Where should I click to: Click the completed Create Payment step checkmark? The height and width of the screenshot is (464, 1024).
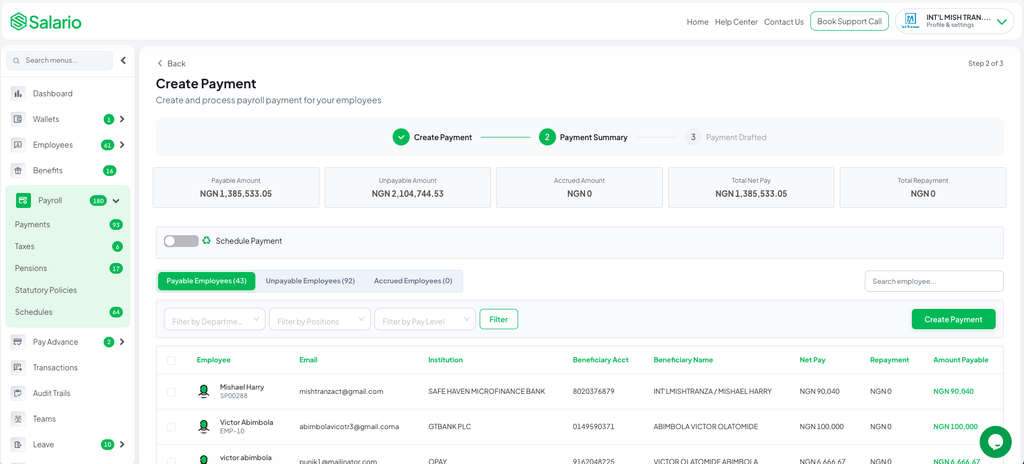[x=401, y=137]
